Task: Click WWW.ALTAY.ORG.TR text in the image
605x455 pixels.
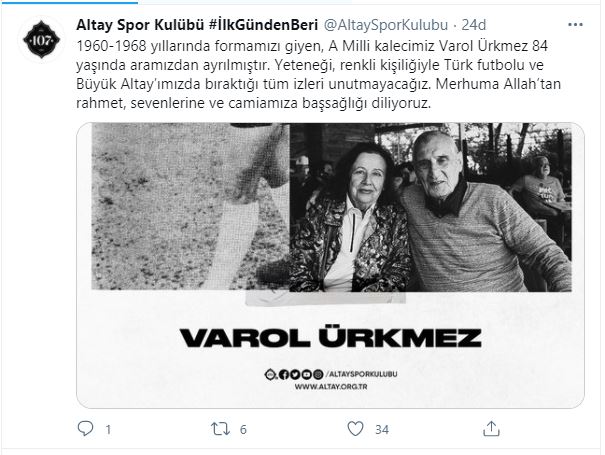Action: [331, 386]
